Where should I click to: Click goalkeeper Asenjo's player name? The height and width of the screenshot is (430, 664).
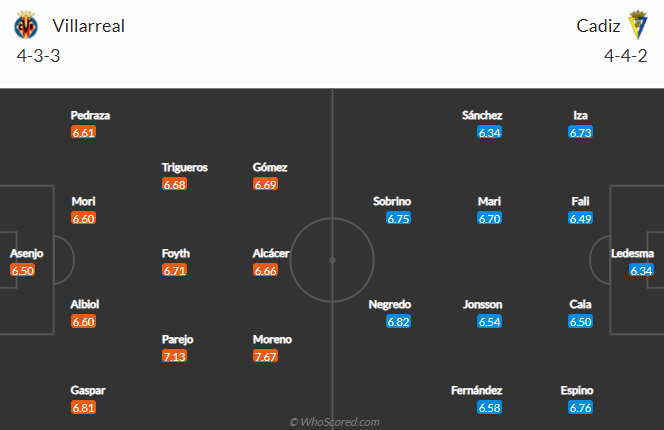(x=27, y=253)
